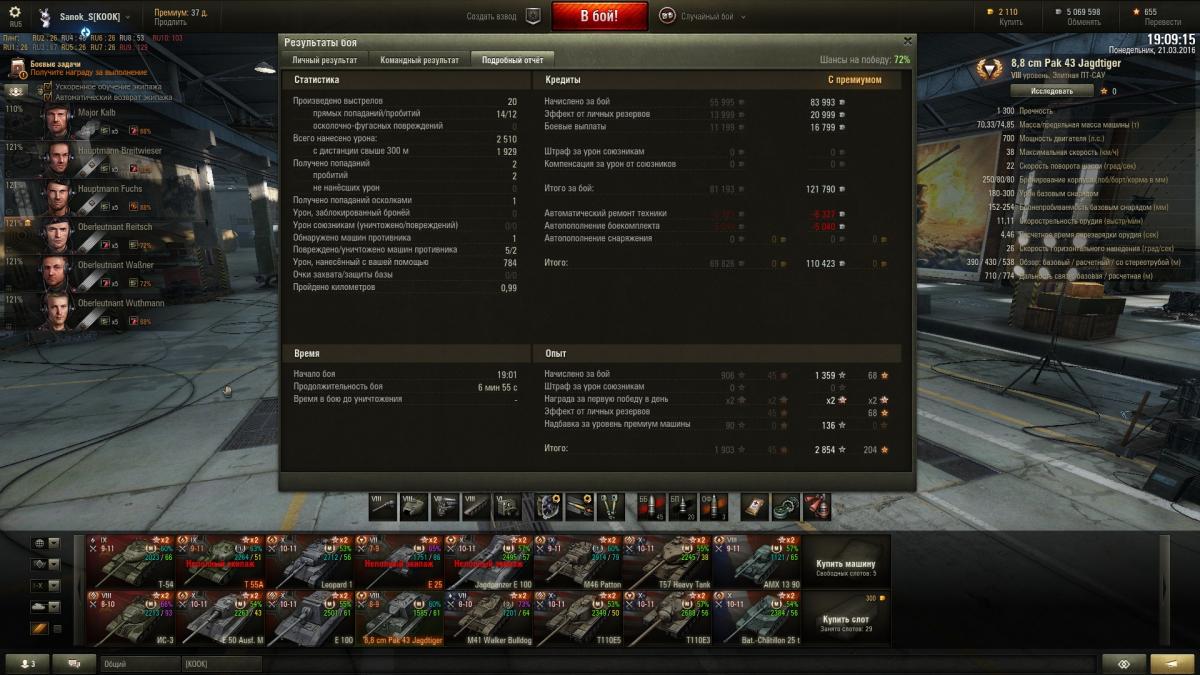Click Исследовать for the Jagdtiger
Screen dimensions: 1200x675
click(1052, 91)
